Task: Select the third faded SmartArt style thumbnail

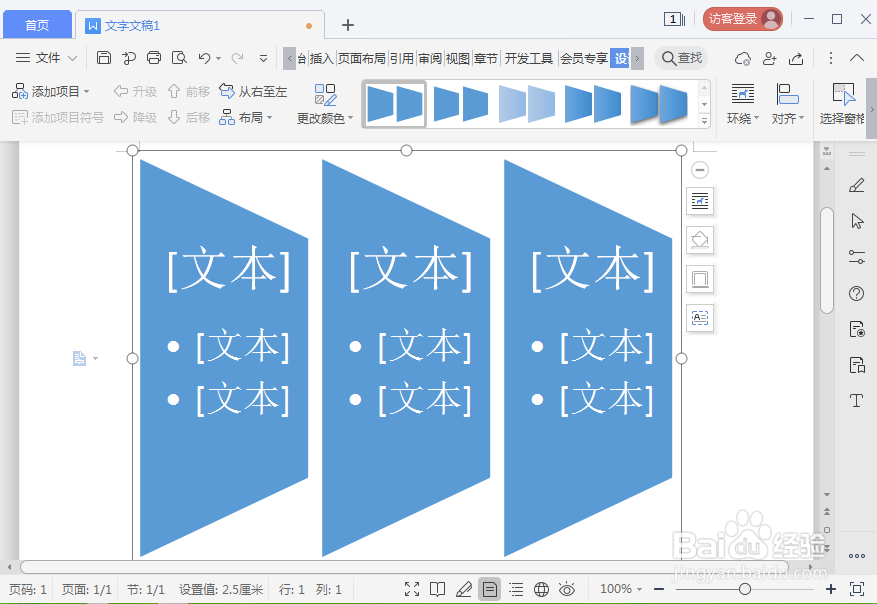Action: tap(526, 104)
